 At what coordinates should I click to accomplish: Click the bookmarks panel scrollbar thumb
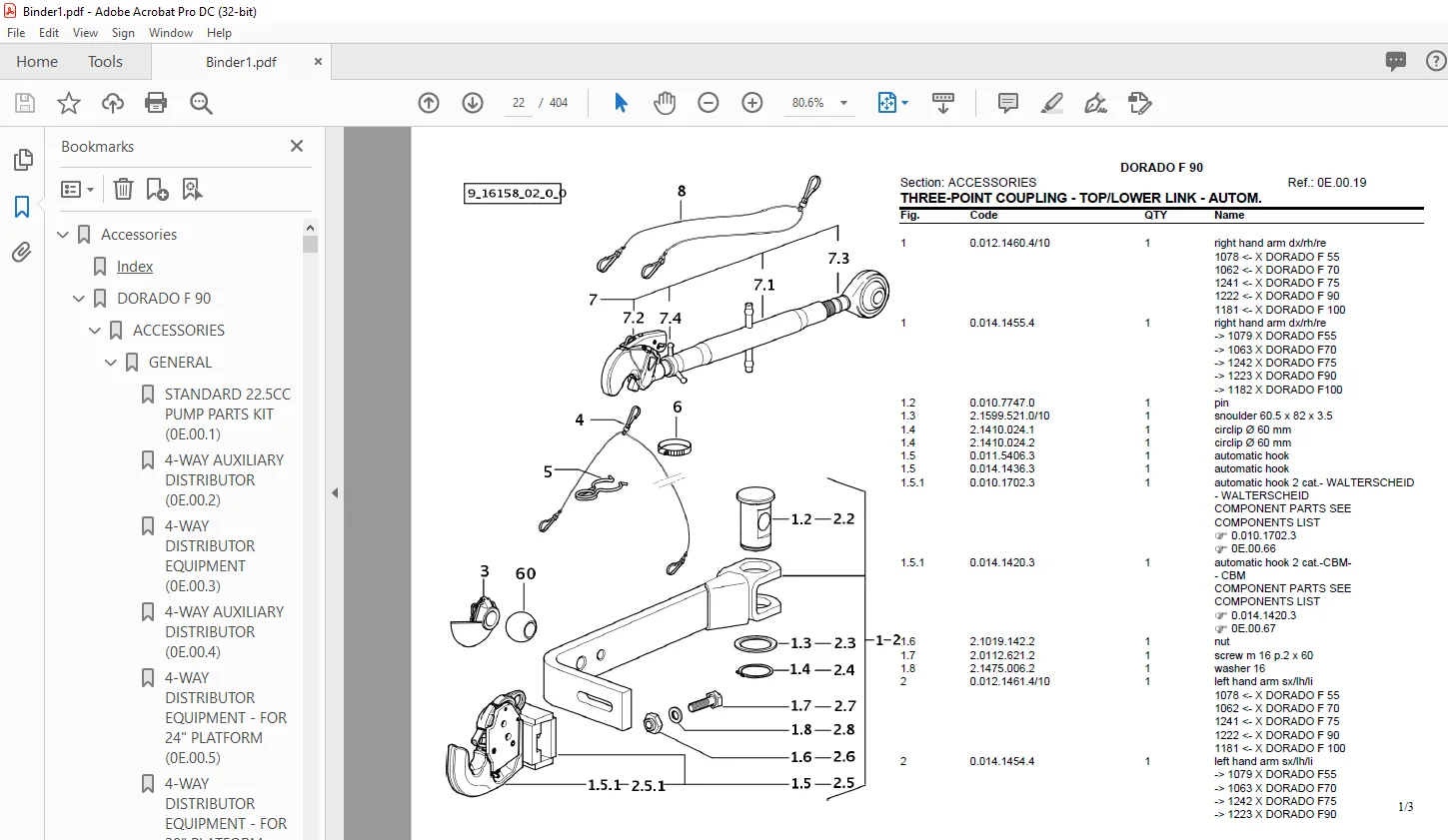pyautogui.click(x=311, y=244)
